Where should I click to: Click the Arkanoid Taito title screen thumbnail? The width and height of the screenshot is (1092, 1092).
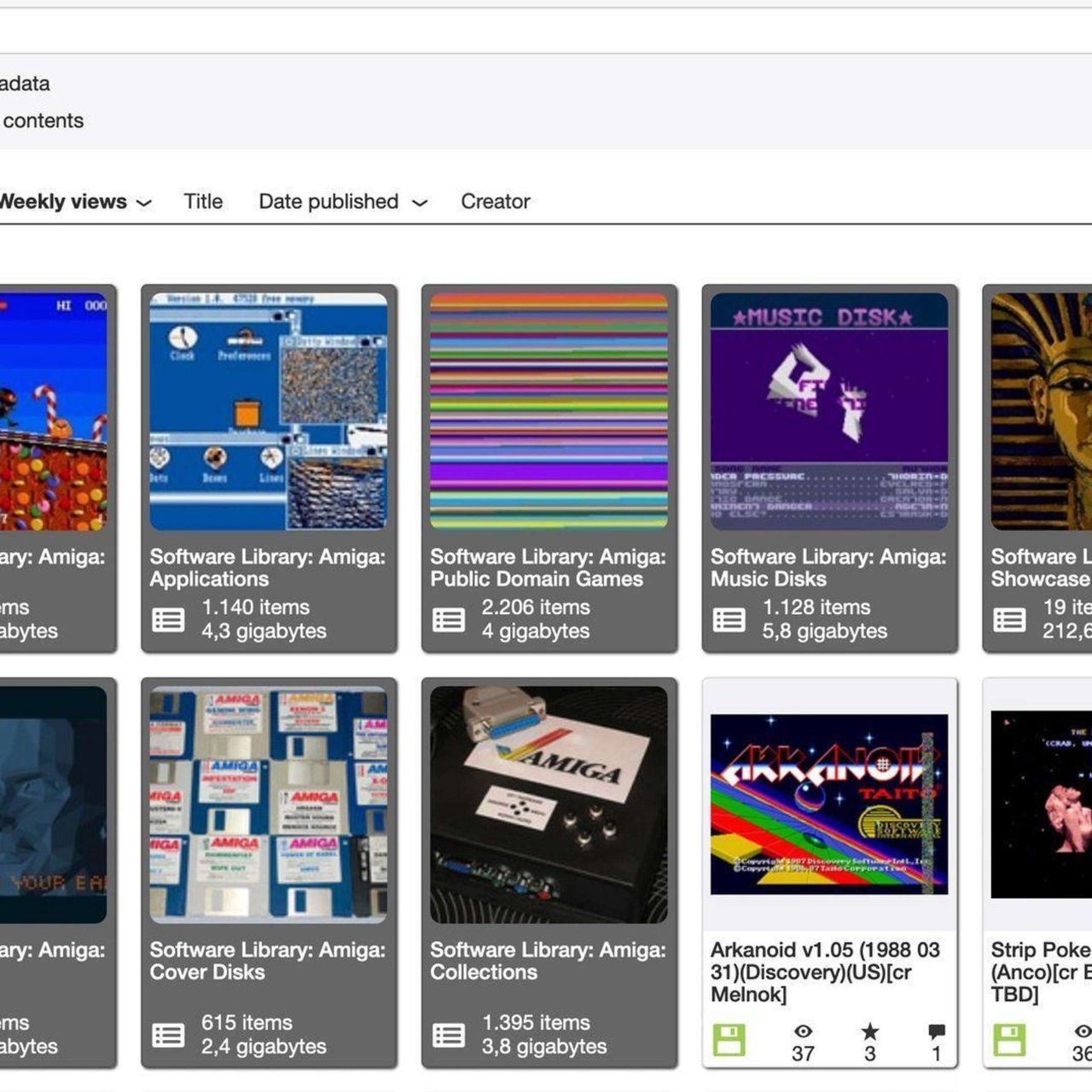click(x=829, y=804)
